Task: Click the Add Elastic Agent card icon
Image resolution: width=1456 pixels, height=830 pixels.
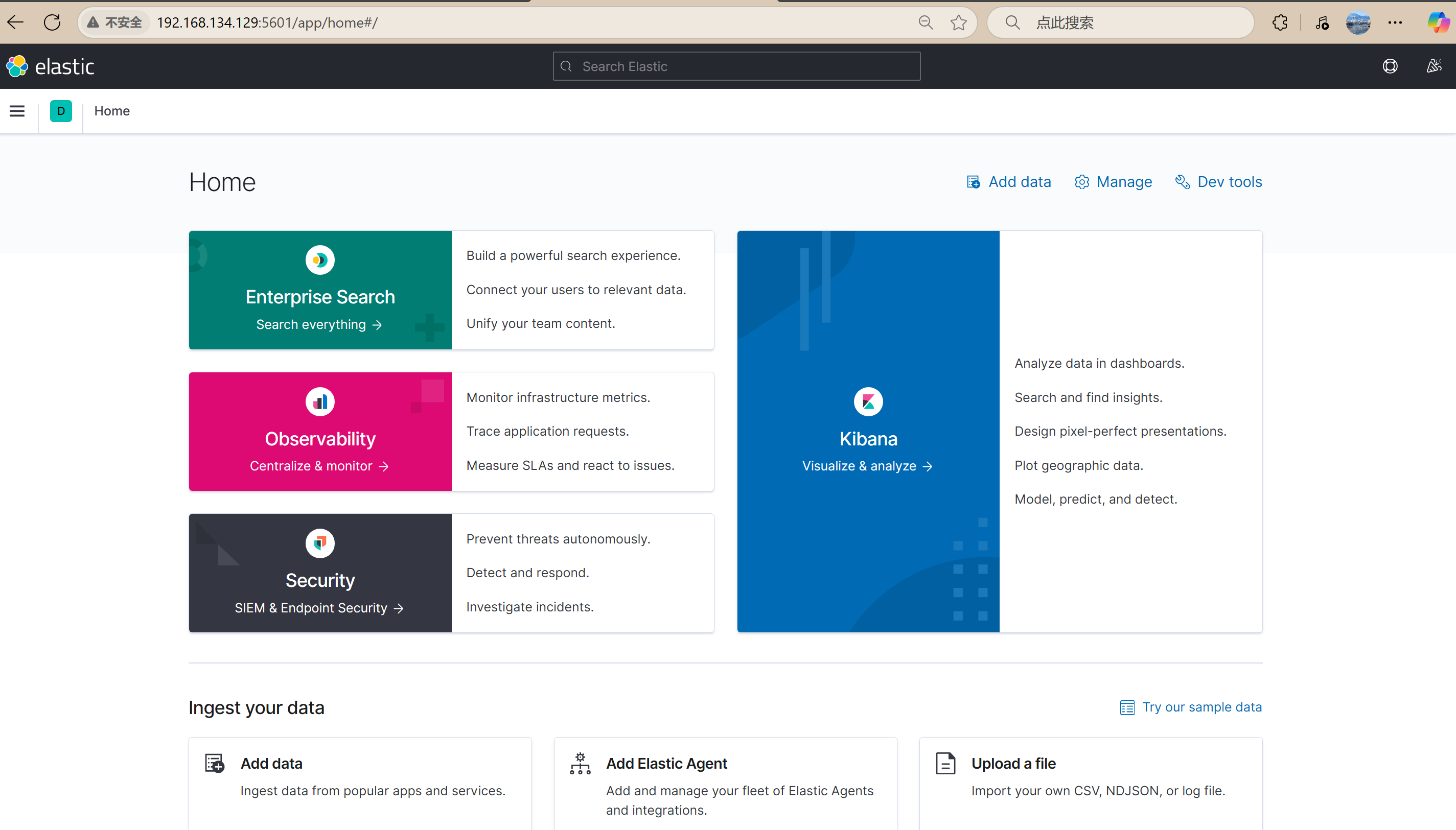Action: [x=580, y=763]
